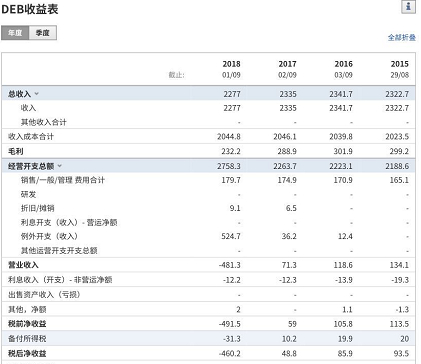Switch to the 年度 (annual) tab
Image resolution: width=421 pixels, height=364 pixels.
(x=15, y=33)
